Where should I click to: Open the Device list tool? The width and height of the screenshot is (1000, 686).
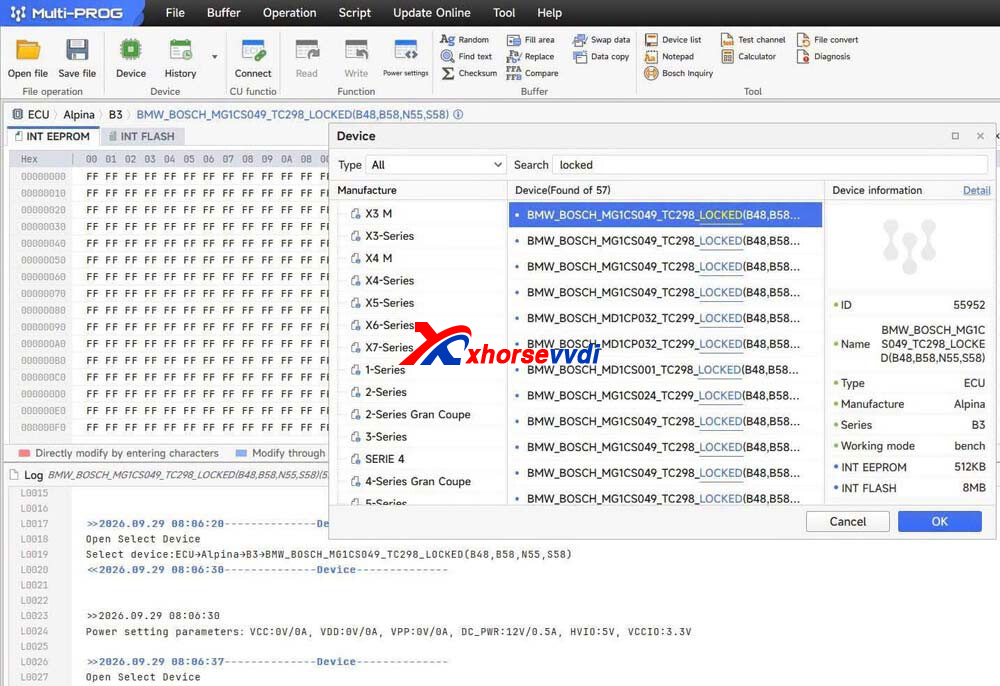coord(673,40)
